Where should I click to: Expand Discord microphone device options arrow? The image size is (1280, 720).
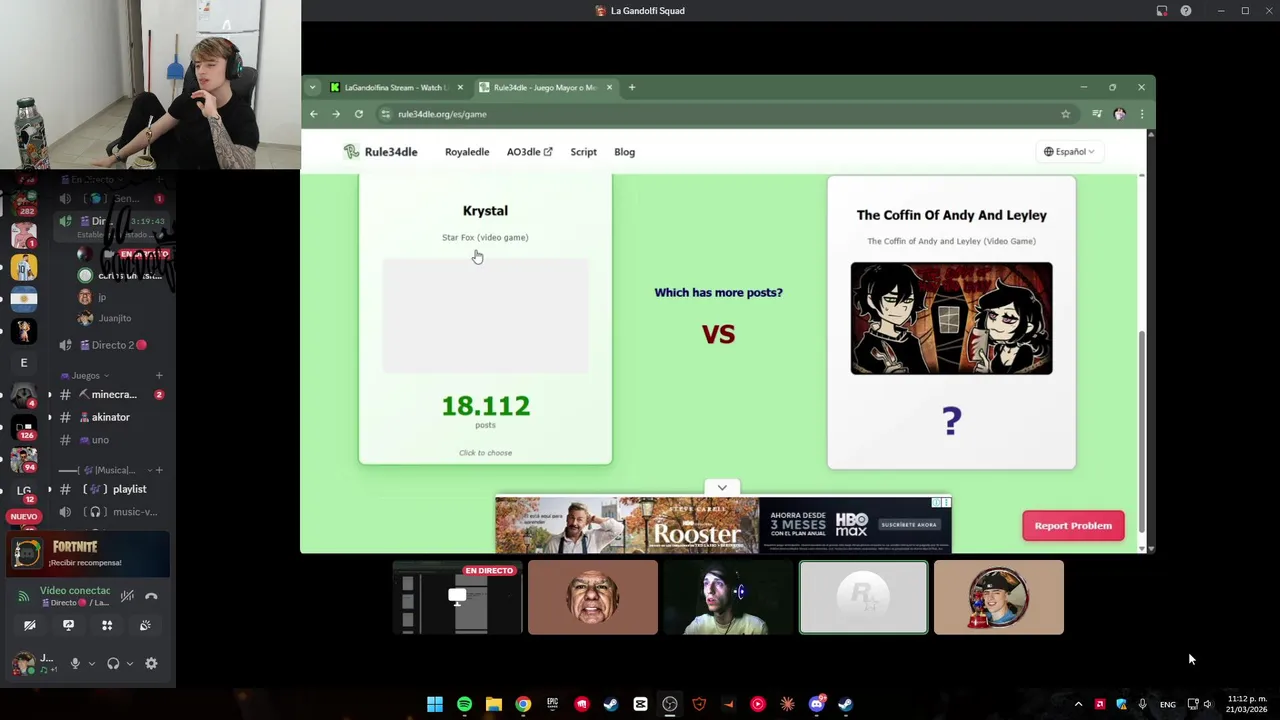click(x=91, y=664)
